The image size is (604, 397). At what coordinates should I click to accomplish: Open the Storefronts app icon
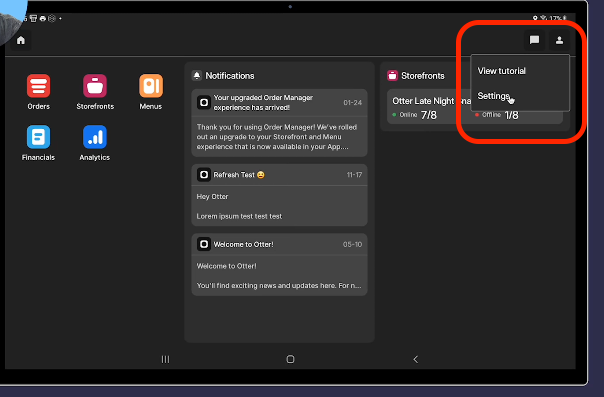tap(95, 86)
